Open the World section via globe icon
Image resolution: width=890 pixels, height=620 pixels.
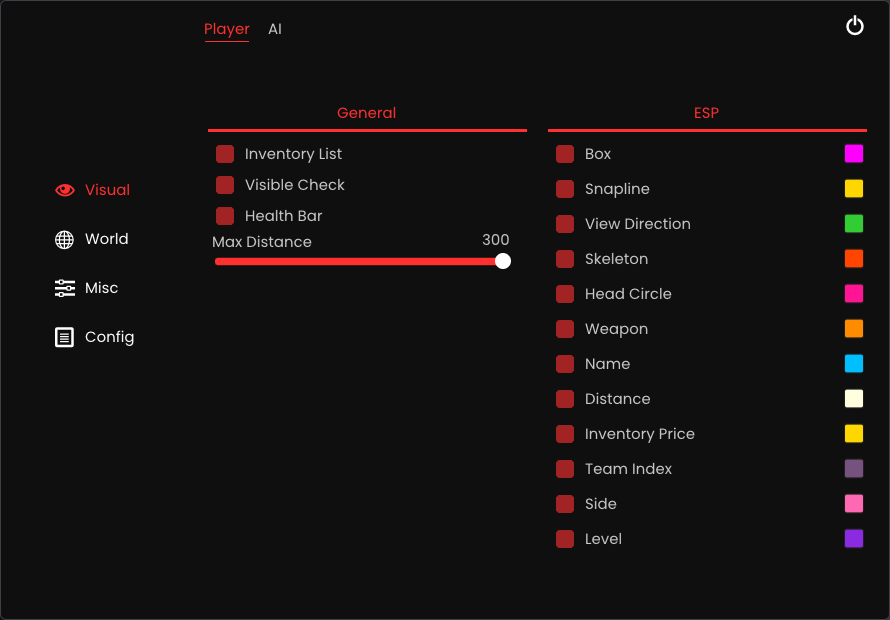click(64, 238)
